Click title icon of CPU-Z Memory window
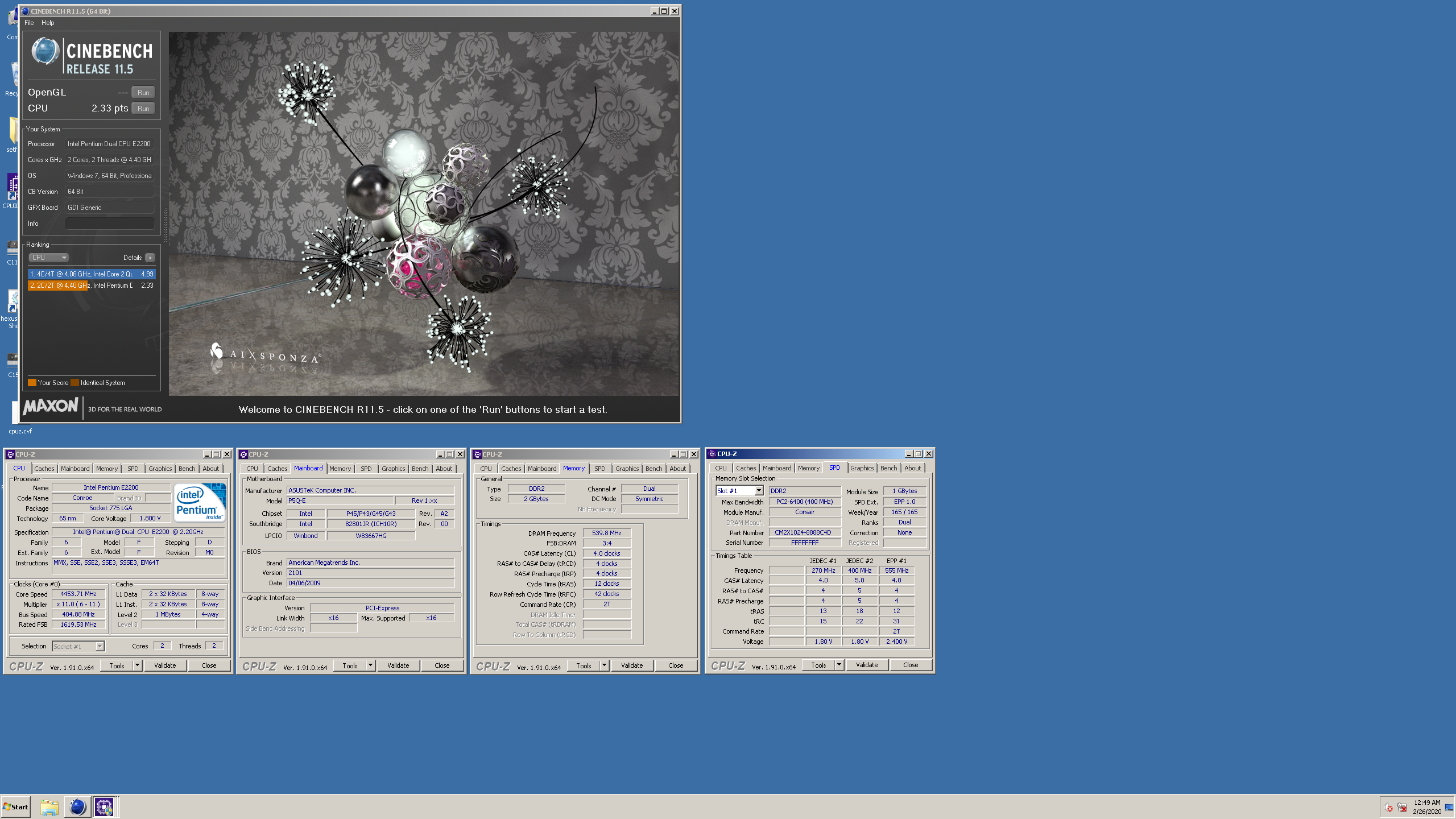Viewport: 1456px width, 819px height. click(477, 454)
